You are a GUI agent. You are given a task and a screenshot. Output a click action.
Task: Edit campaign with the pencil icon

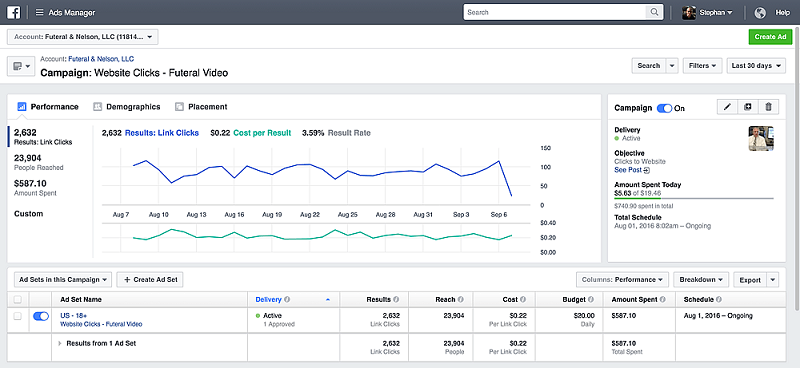(728, 107)
